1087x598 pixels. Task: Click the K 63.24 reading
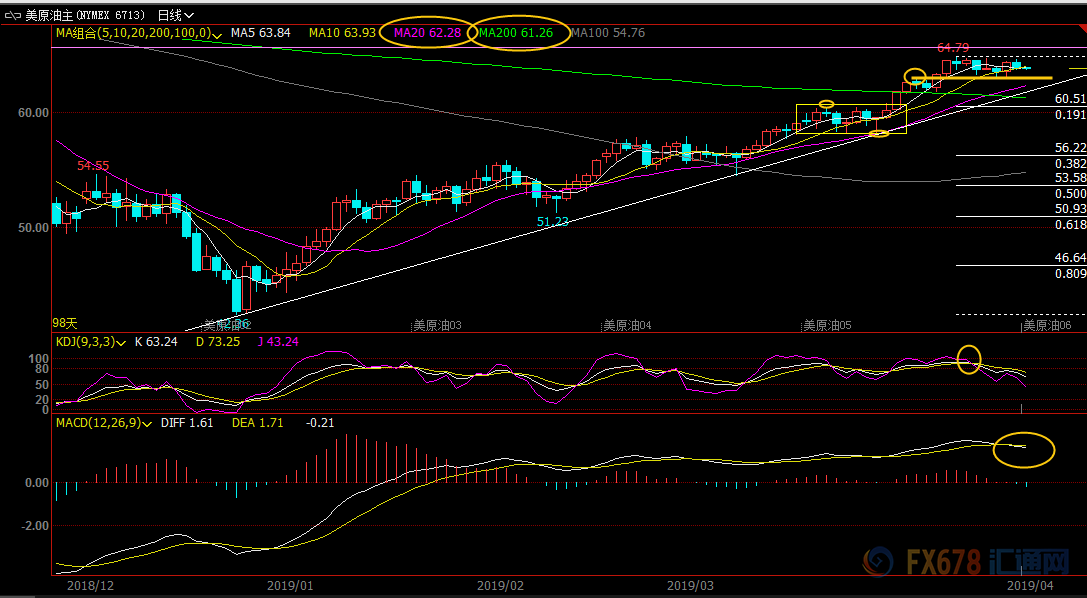pos(156,342)
